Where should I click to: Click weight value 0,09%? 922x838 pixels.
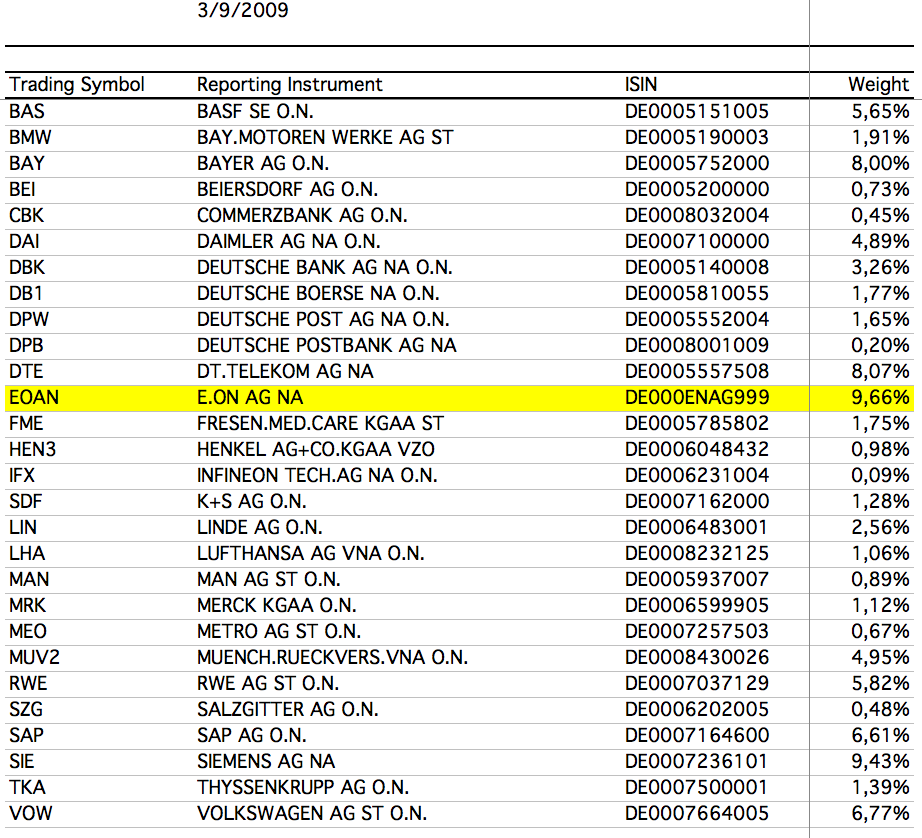(880, 475)
